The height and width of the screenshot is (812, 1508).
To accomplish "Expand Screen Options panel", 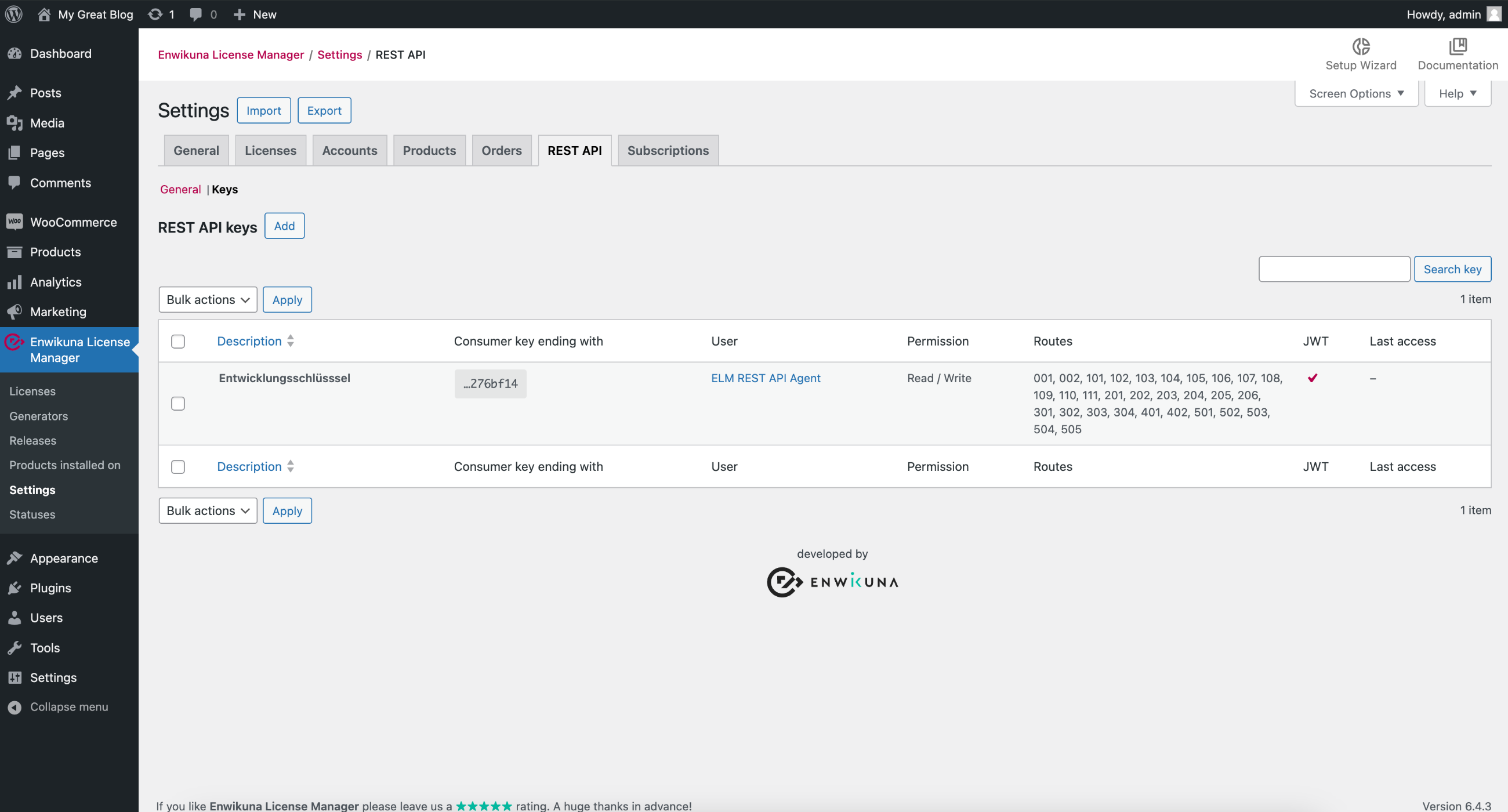I will coord(1356,93).
